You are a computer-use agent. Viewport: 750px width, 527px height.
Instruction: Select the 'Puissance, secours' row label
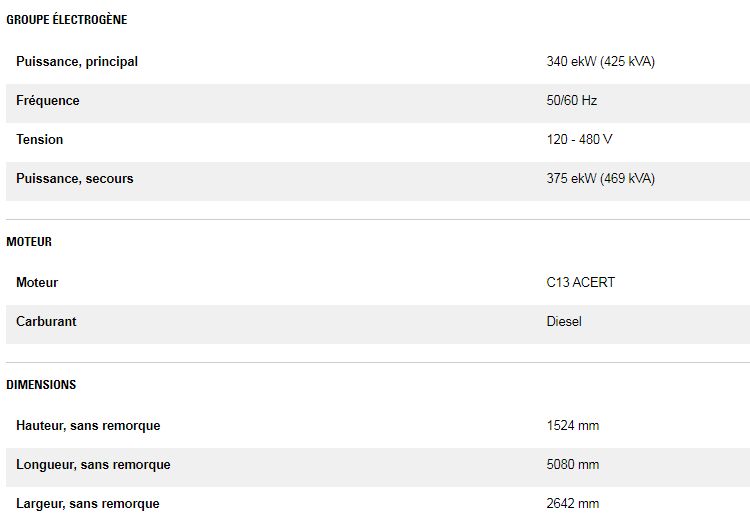click(x=75, y=179)
